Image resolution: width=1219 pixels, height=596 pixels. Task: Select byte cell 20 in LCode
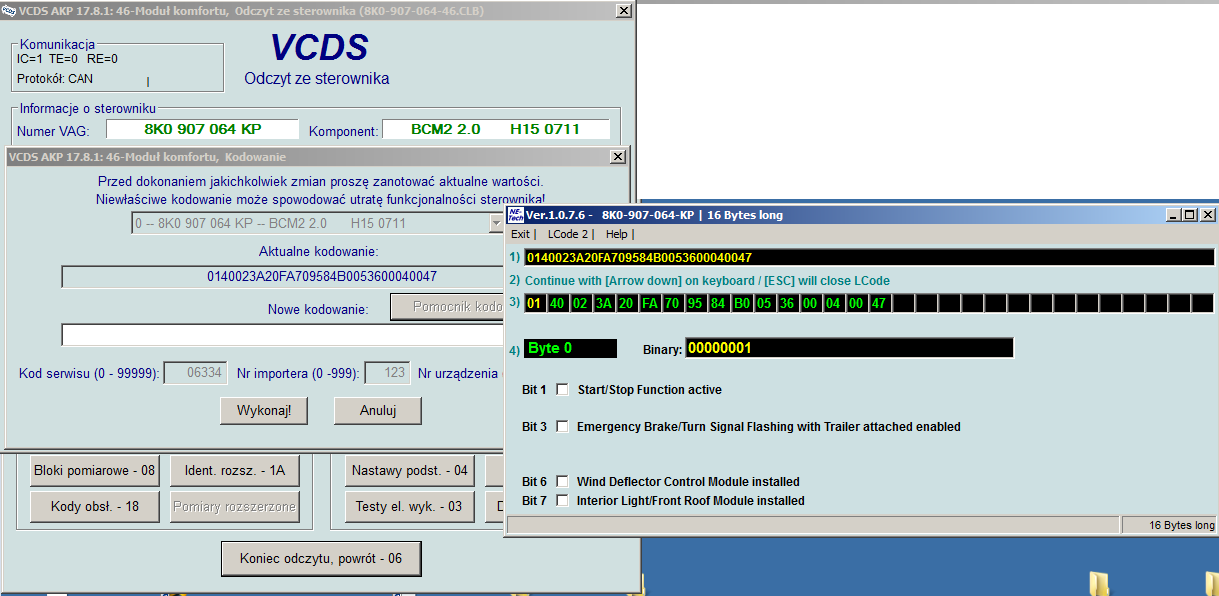click(626, 303)
